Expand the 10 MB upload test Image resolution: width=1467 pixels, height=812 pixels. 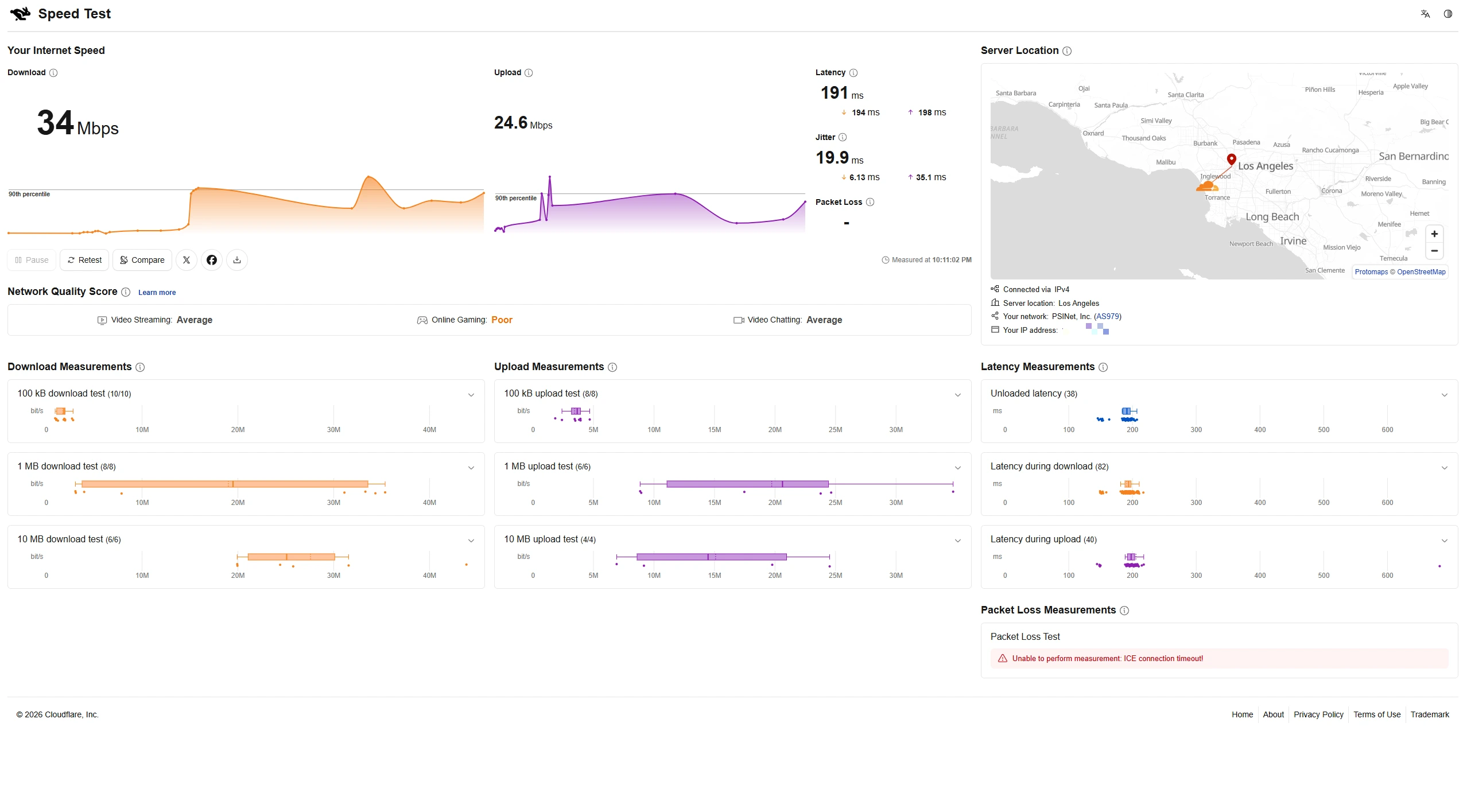tap(958, 541)
